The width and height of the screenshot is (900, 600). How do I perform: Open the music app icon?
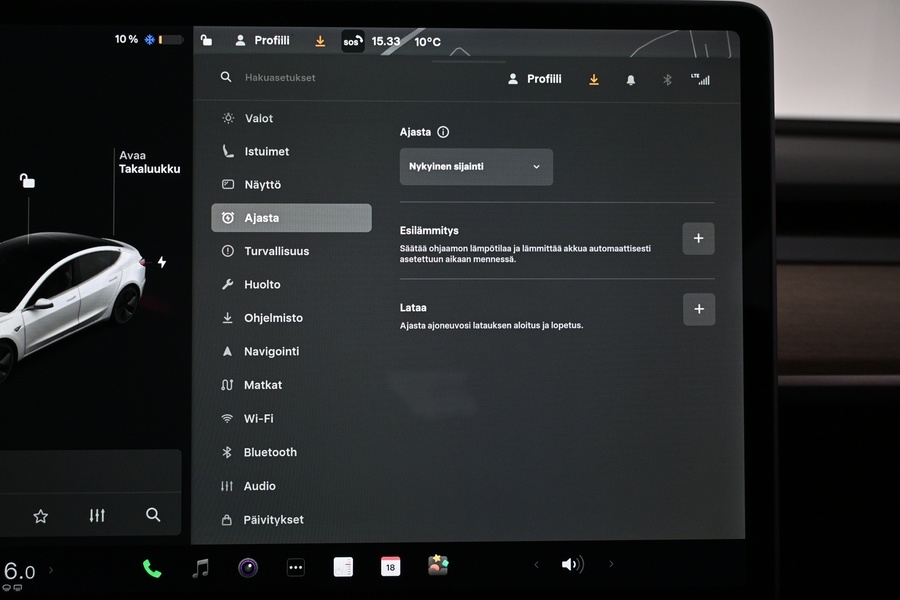[201, 568]
